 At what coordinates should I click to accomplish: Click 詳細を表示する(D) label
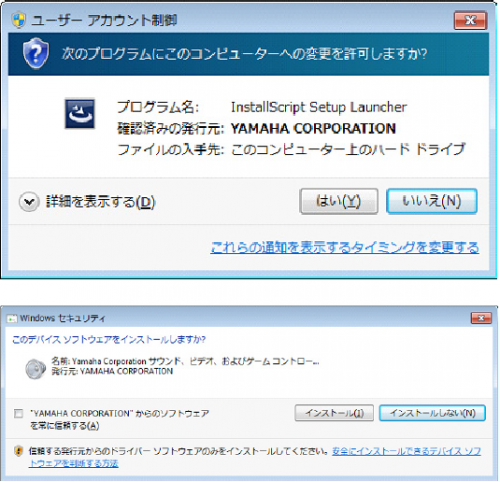(x=101, y=202)
